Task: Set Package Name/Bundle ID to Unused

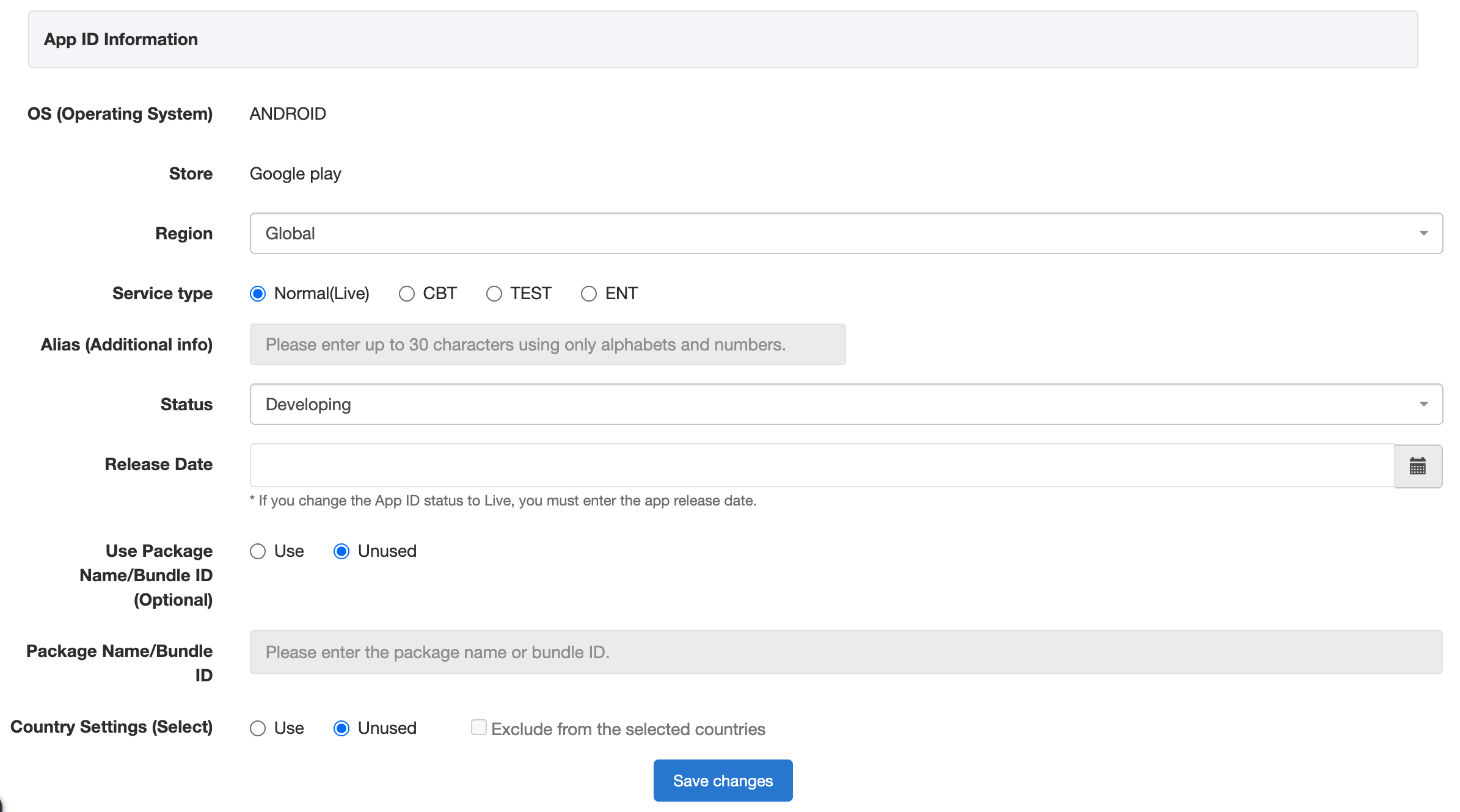Action: pos(341,551)
